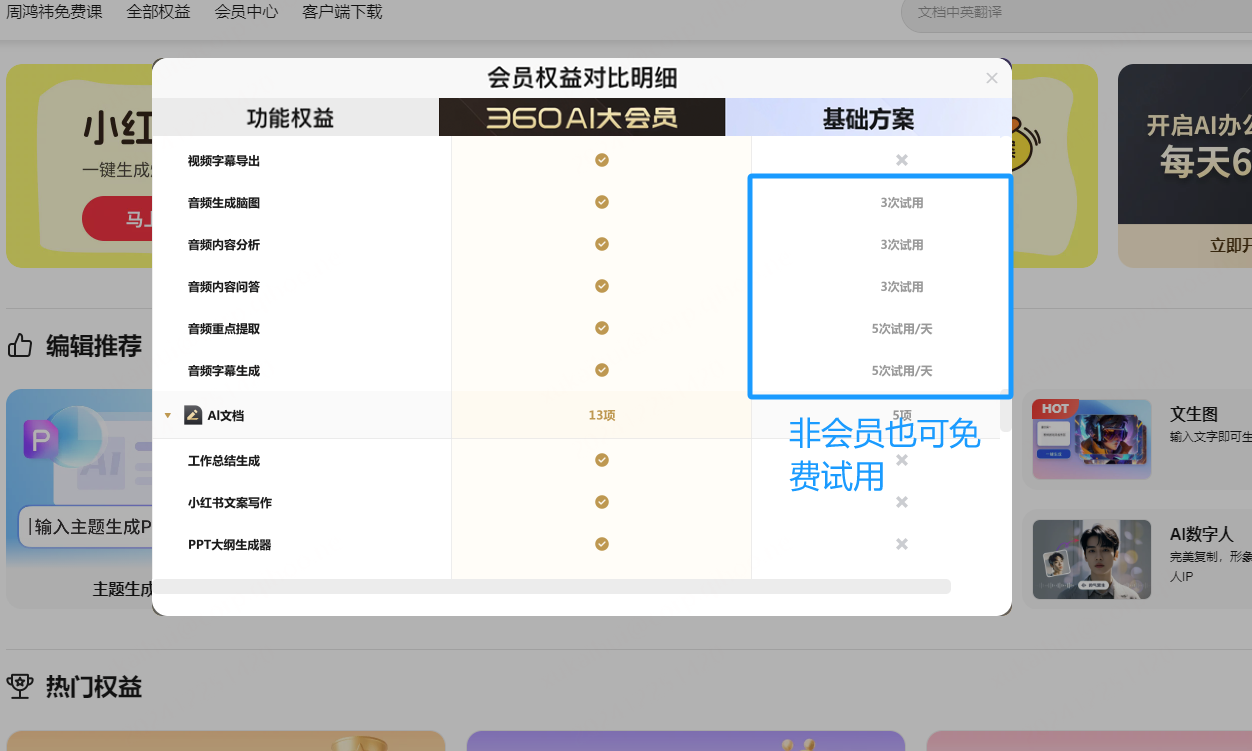Click checkmark in PPT大纲生成器 row
This screenshot has width=1252, height=751.
602,544
